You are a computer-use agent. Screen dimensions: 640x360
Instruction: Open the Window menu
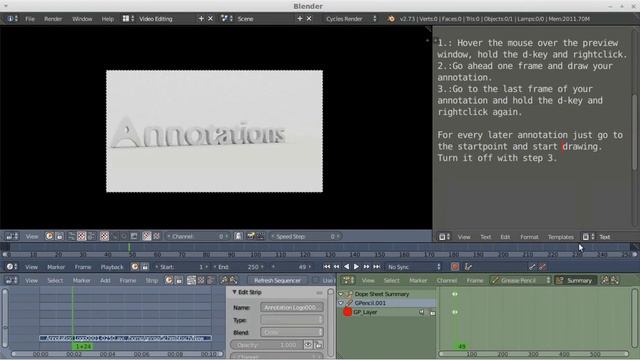point(82,19)
